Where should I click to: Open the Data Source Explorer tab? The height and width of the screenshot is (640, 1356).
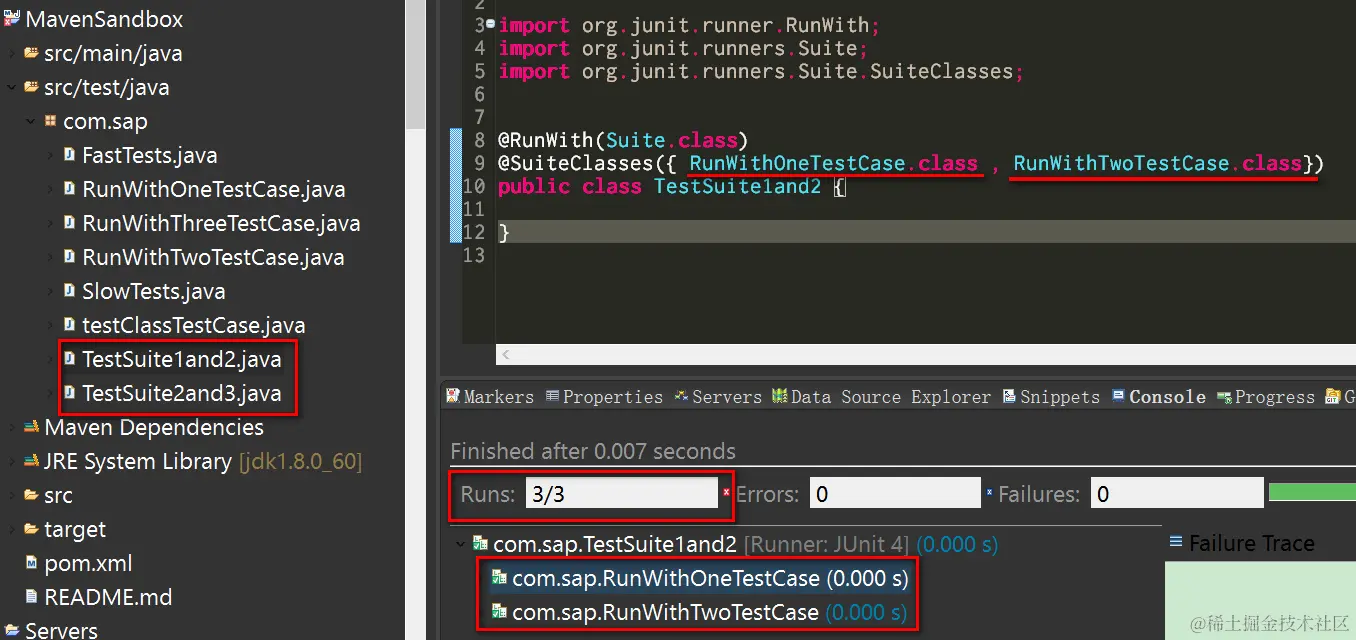(x=880, y=397)
